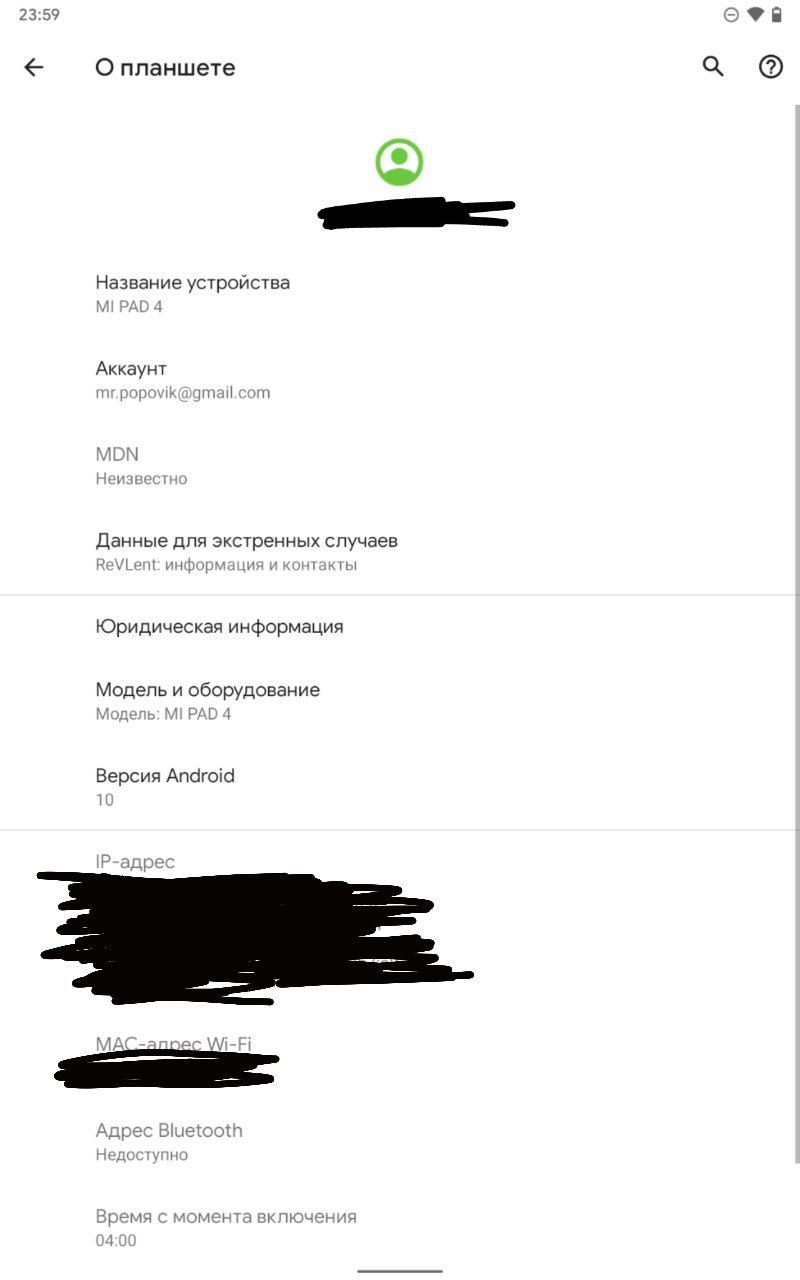This screenshot has width=800, height=1280.
Task: Open the help question mark icon
Action: pyautogui.click(x=770, y=67)
